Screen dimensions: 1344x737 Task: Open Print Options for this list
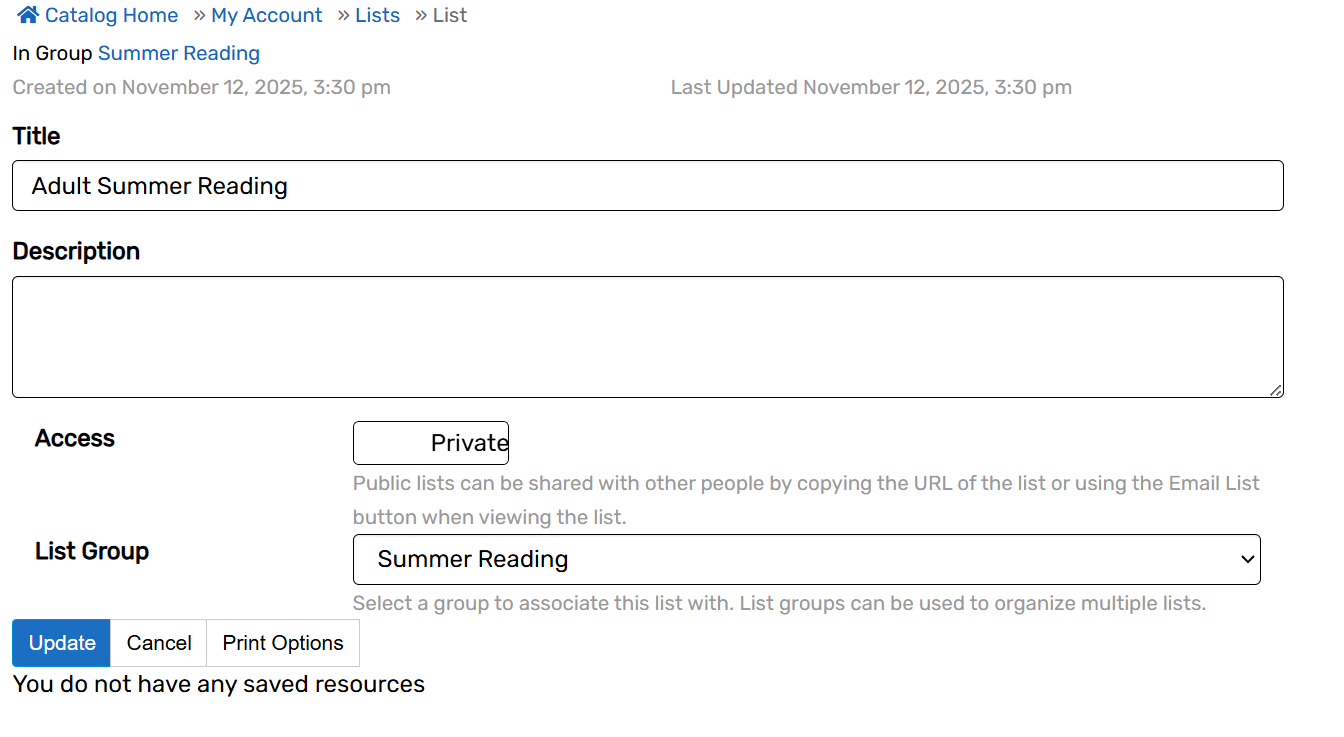(x=282, y=642)
